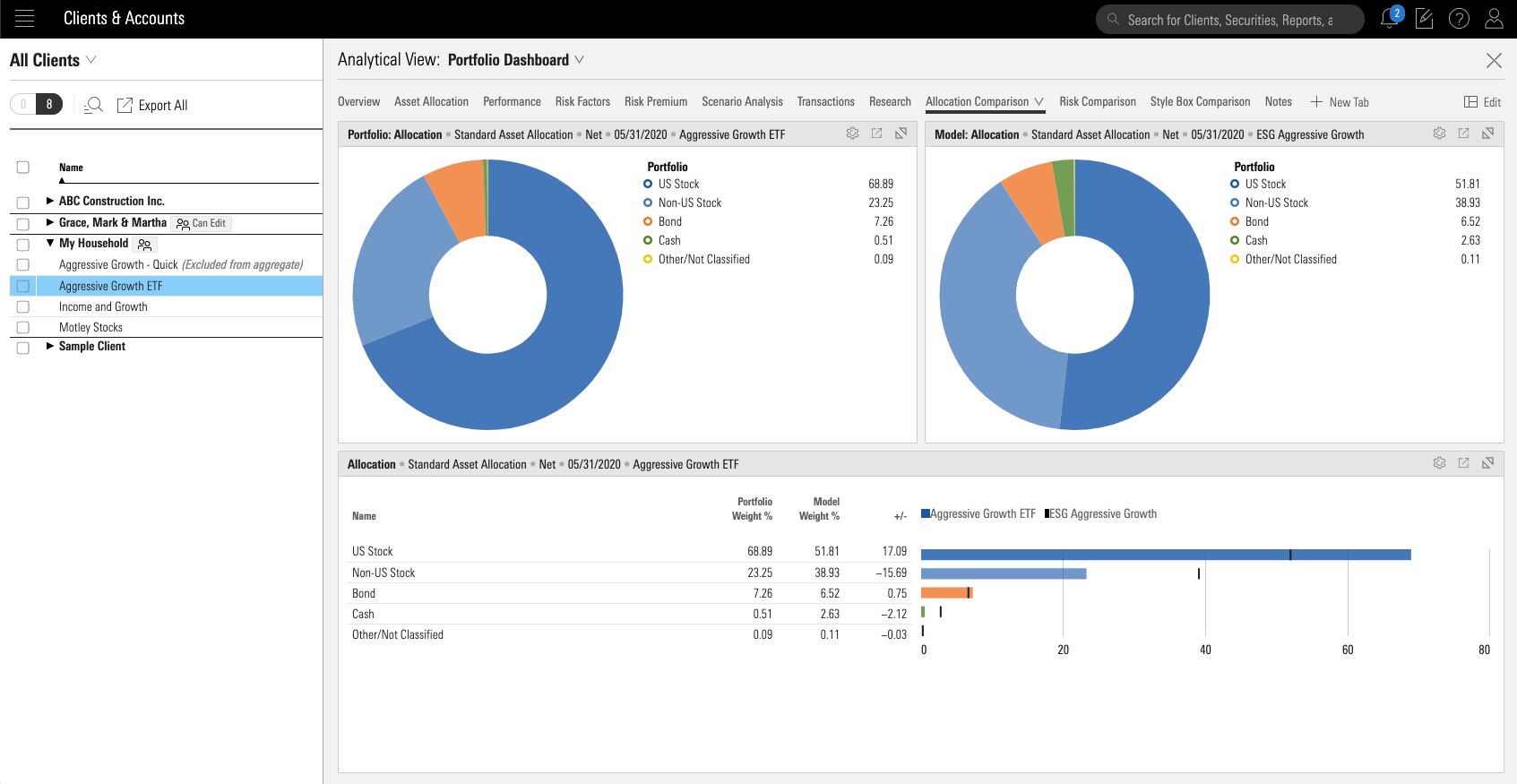Viewport: 1517px width, 784px height.
Task: Tick the Income and Growth checkbox
Action: (x=23, y=306)
